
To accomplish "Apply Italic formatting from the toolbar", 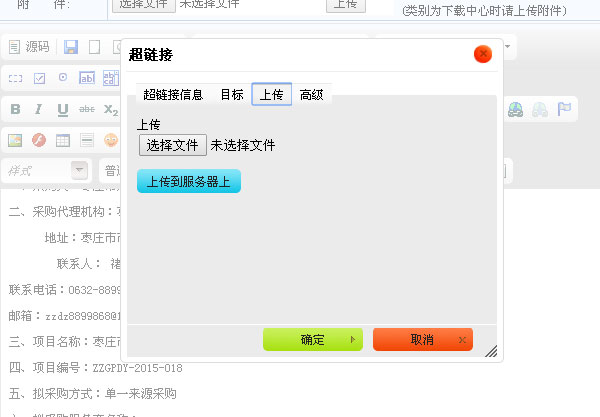I will [39, 109].
